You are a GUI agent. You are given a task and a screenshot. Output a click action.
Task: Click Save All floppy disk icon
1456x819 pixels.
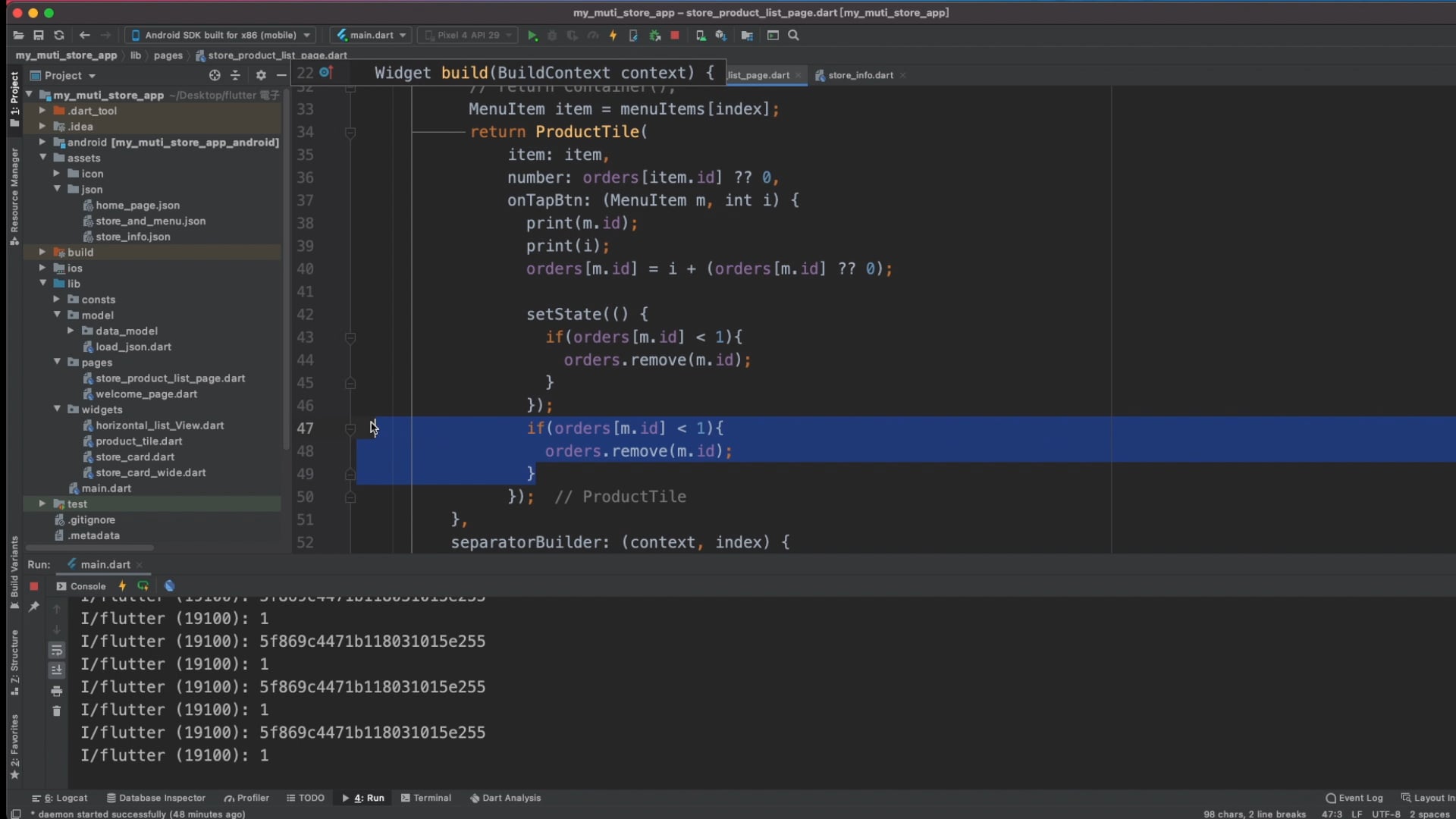(x=39, y=36)
